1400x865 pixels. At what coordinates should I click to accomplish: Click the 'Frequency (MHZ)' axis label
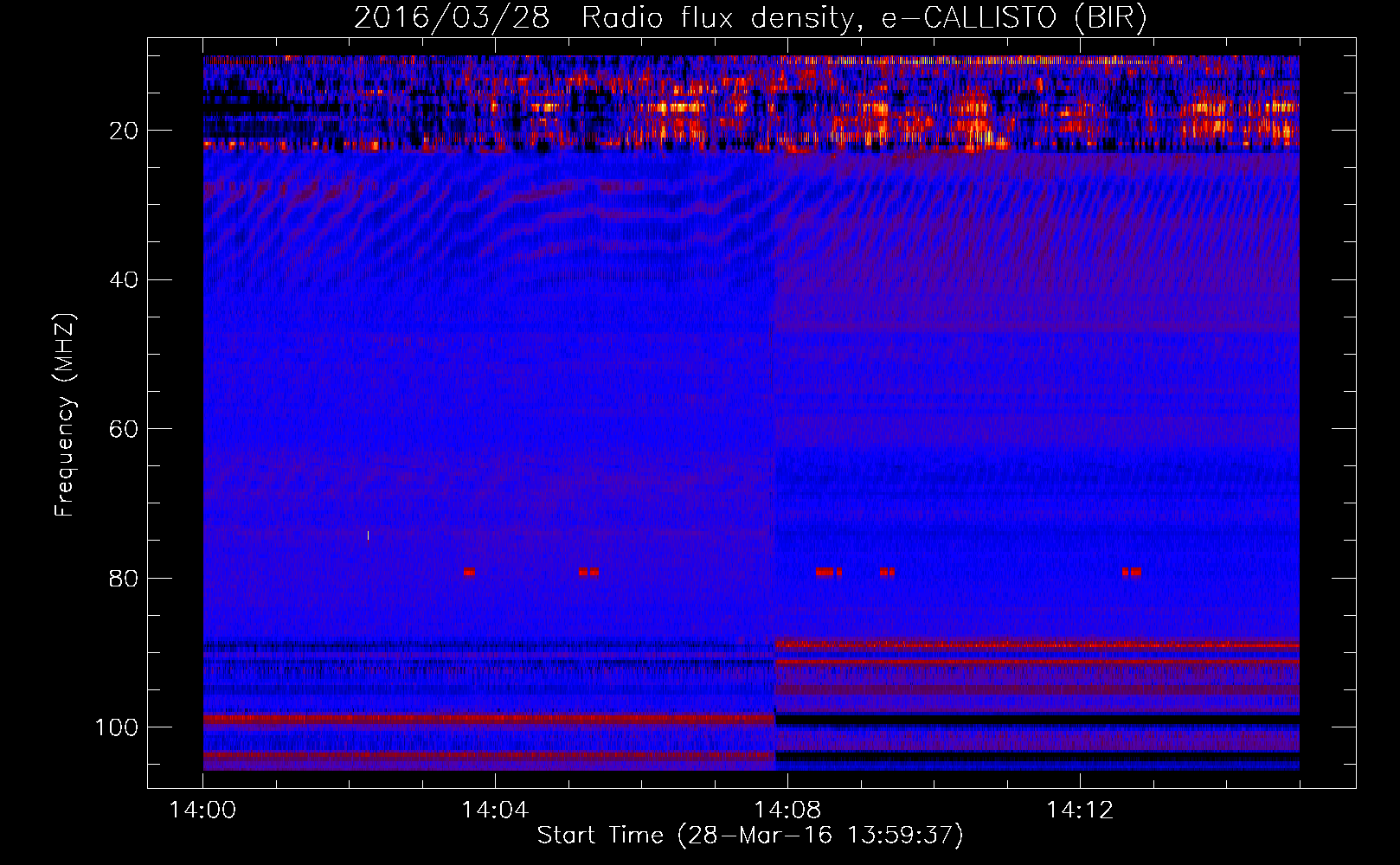tap(66, 414)
